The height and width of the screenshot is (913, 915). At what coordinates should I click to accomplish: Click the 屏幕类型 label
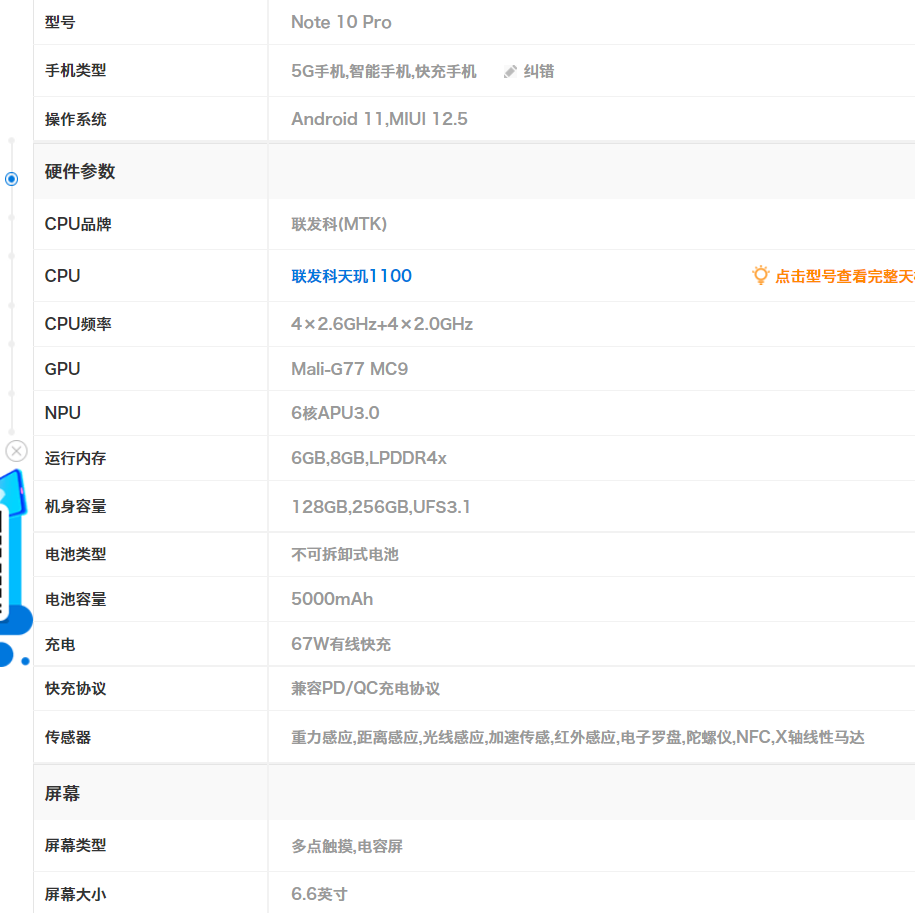75,845
